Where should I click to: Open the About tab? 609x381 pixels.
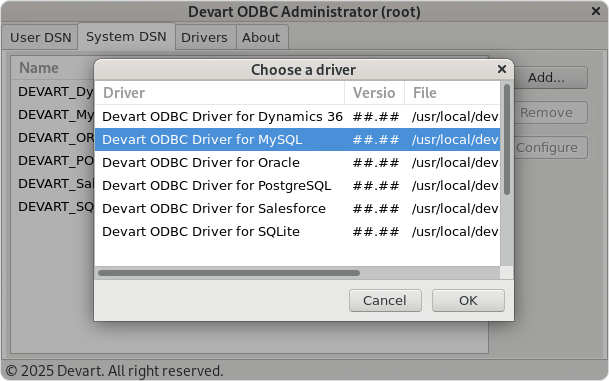point(261,38)
